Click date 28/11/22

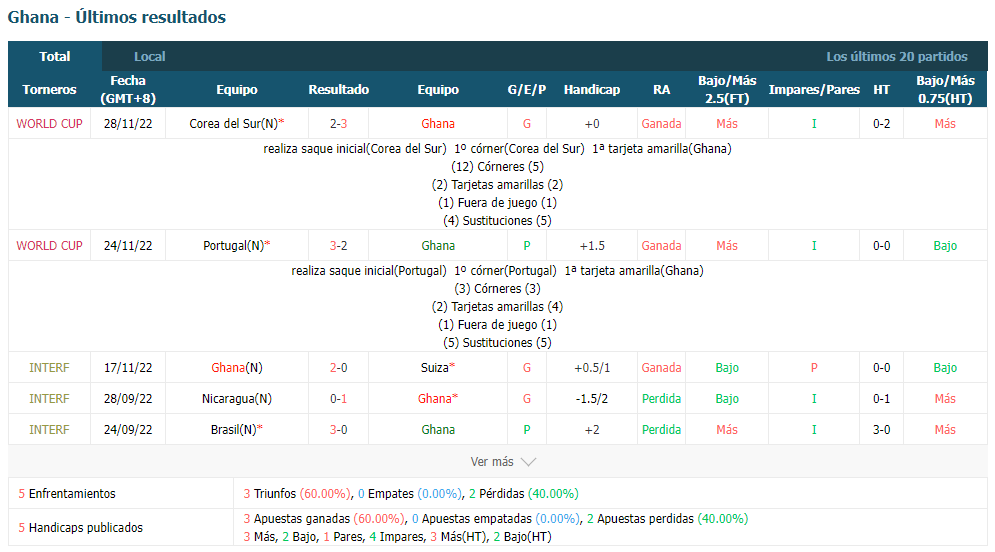pos(128,124)
